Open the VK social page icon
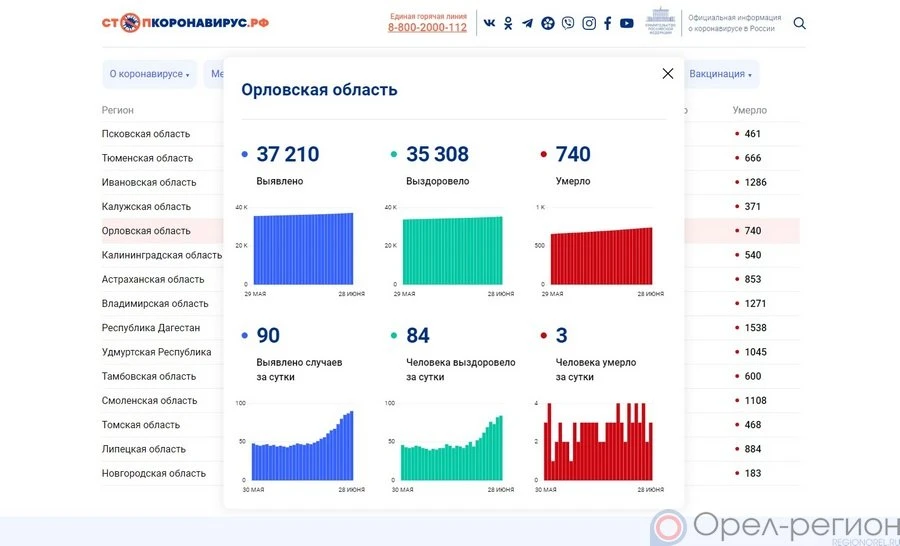900x546 pixels. (x=489, y=23)
